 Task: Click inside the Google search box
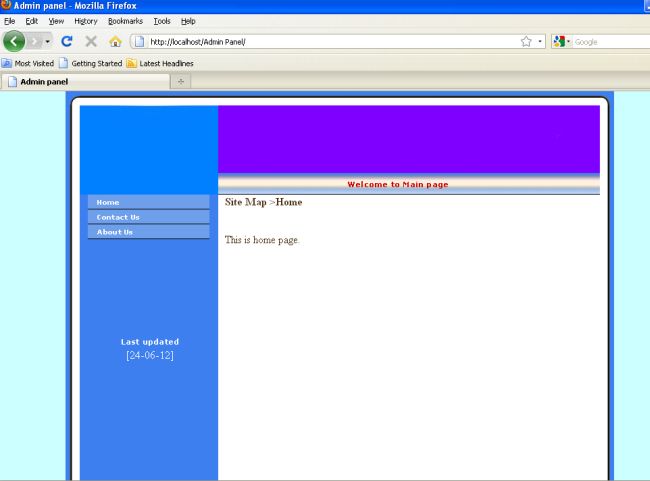point(611,42)
